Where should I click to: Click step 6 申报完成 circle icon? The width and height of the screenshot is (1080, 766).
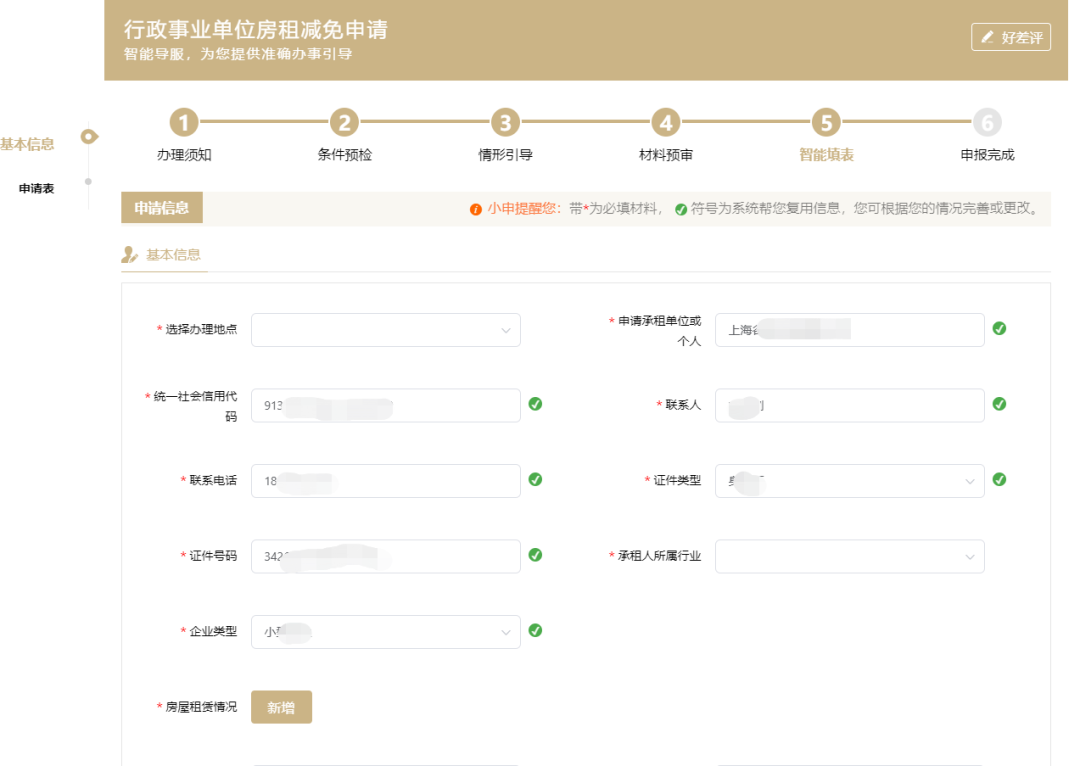click(x=987, y=123)
